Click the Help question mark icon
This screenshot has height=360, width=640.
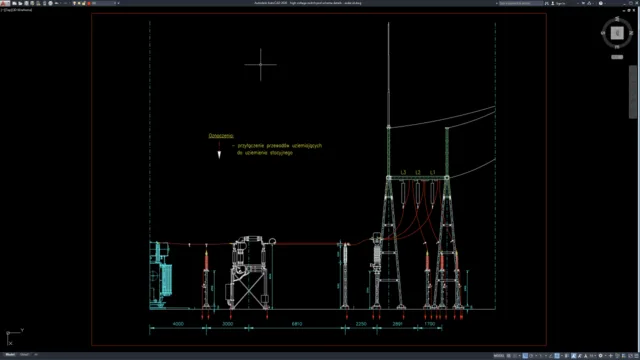click(601, 3)
